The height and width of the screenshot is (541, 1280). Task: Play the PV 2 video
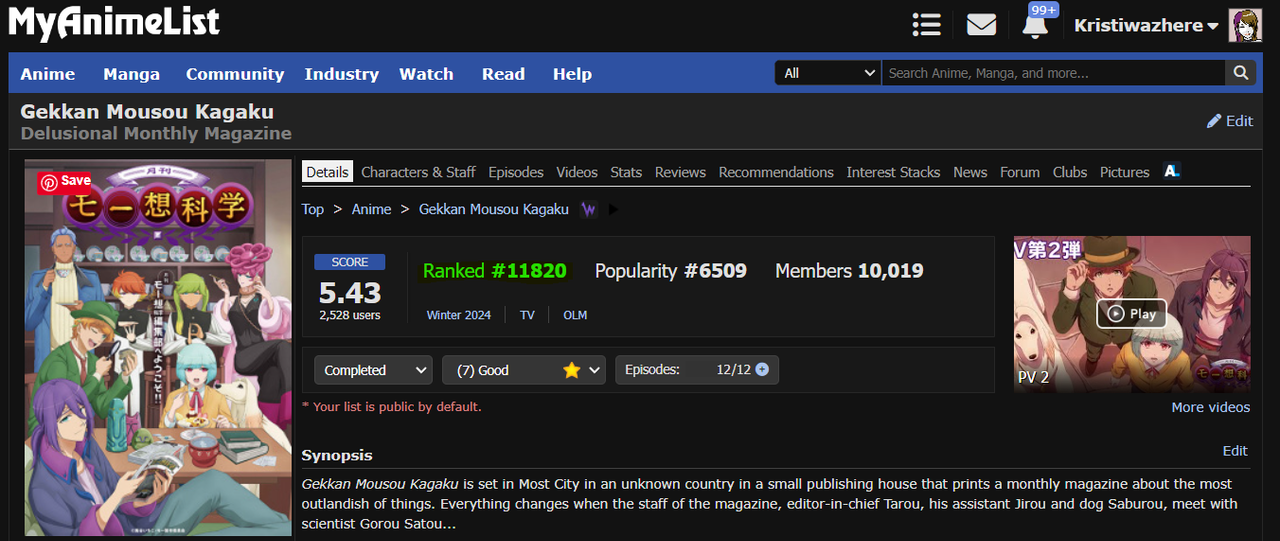tap(1131, 314)
